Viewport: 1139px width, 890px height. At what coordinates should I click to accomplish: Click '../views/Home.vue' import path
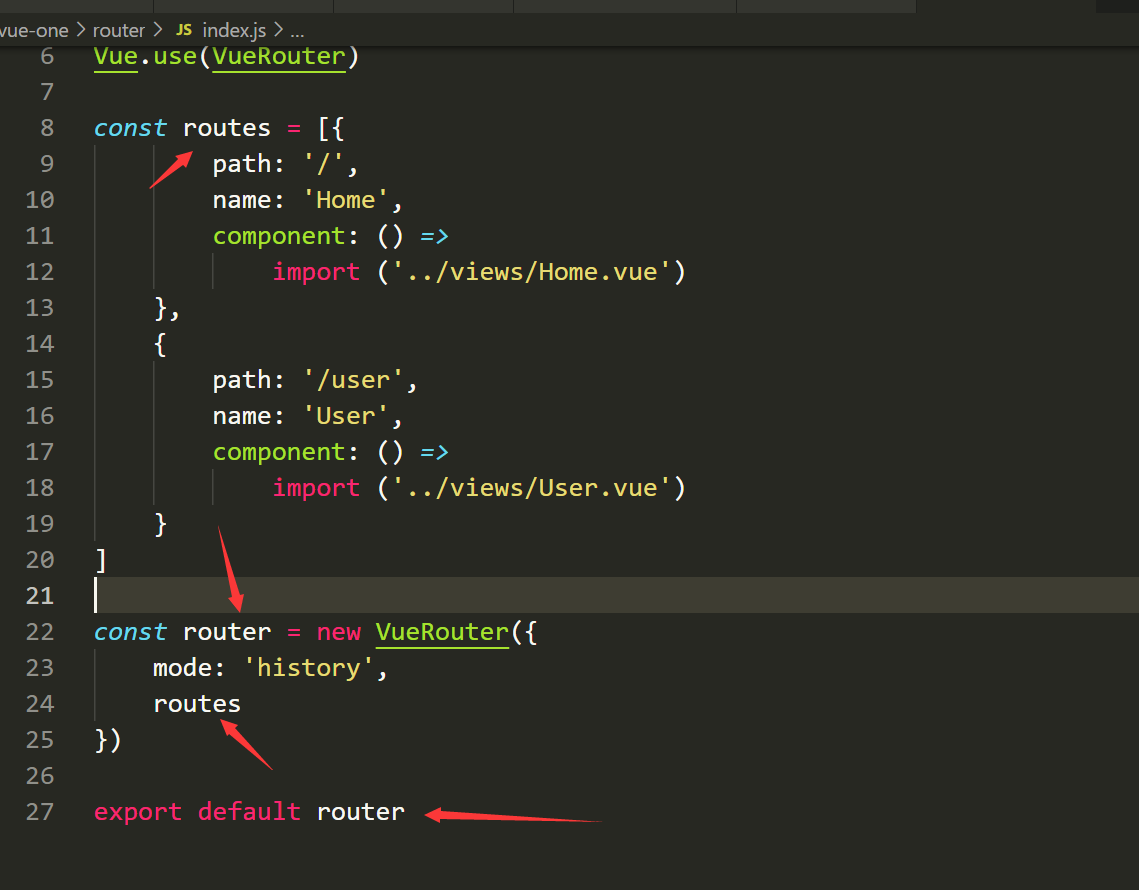point(532,272)
